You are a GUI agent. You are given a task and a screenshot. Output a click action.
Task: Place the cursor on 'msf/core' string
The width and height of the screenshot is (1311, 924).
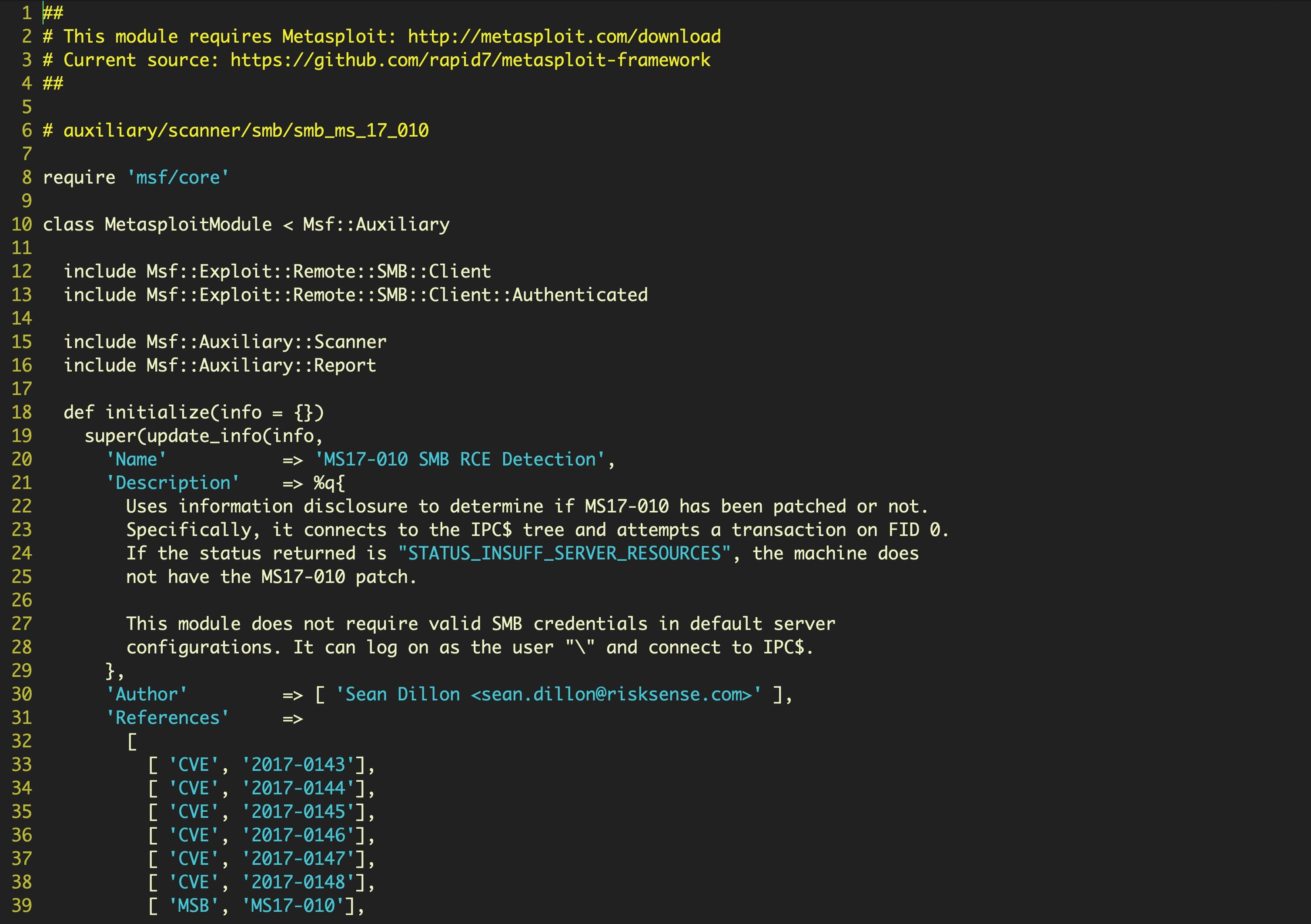[177, 177]
